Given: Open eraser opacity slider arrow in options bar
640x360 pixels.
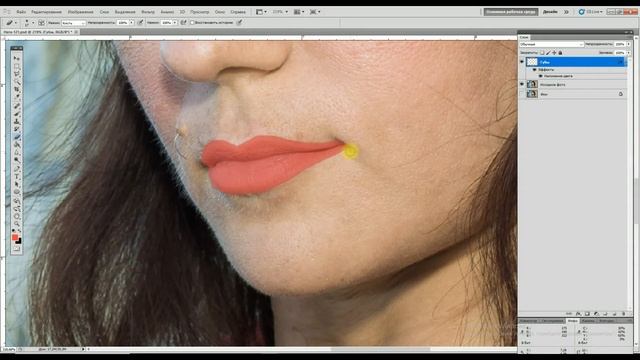Looking at the screenshot, I should [x=132, y=23].
